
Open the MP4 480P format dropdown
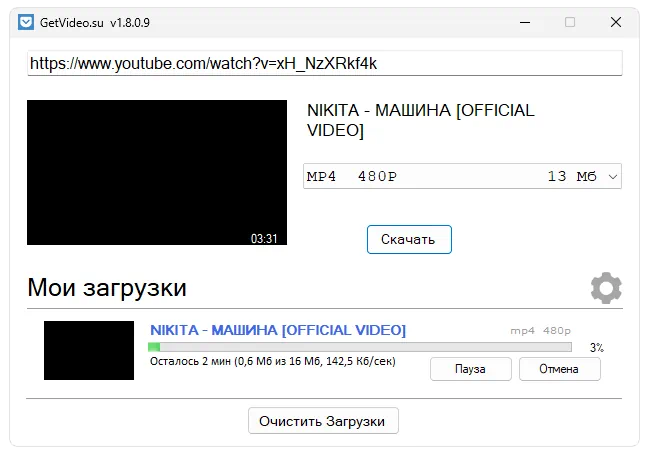click(462, 176)
